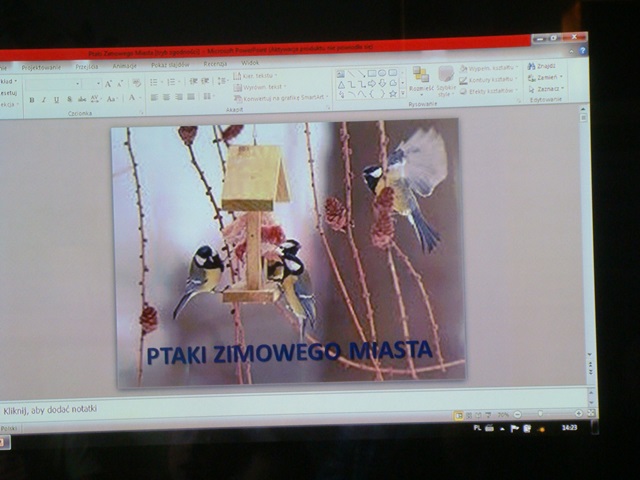
Task: Switch to the Recenzja ribbon tab
Action: click(x=215, y=64)
